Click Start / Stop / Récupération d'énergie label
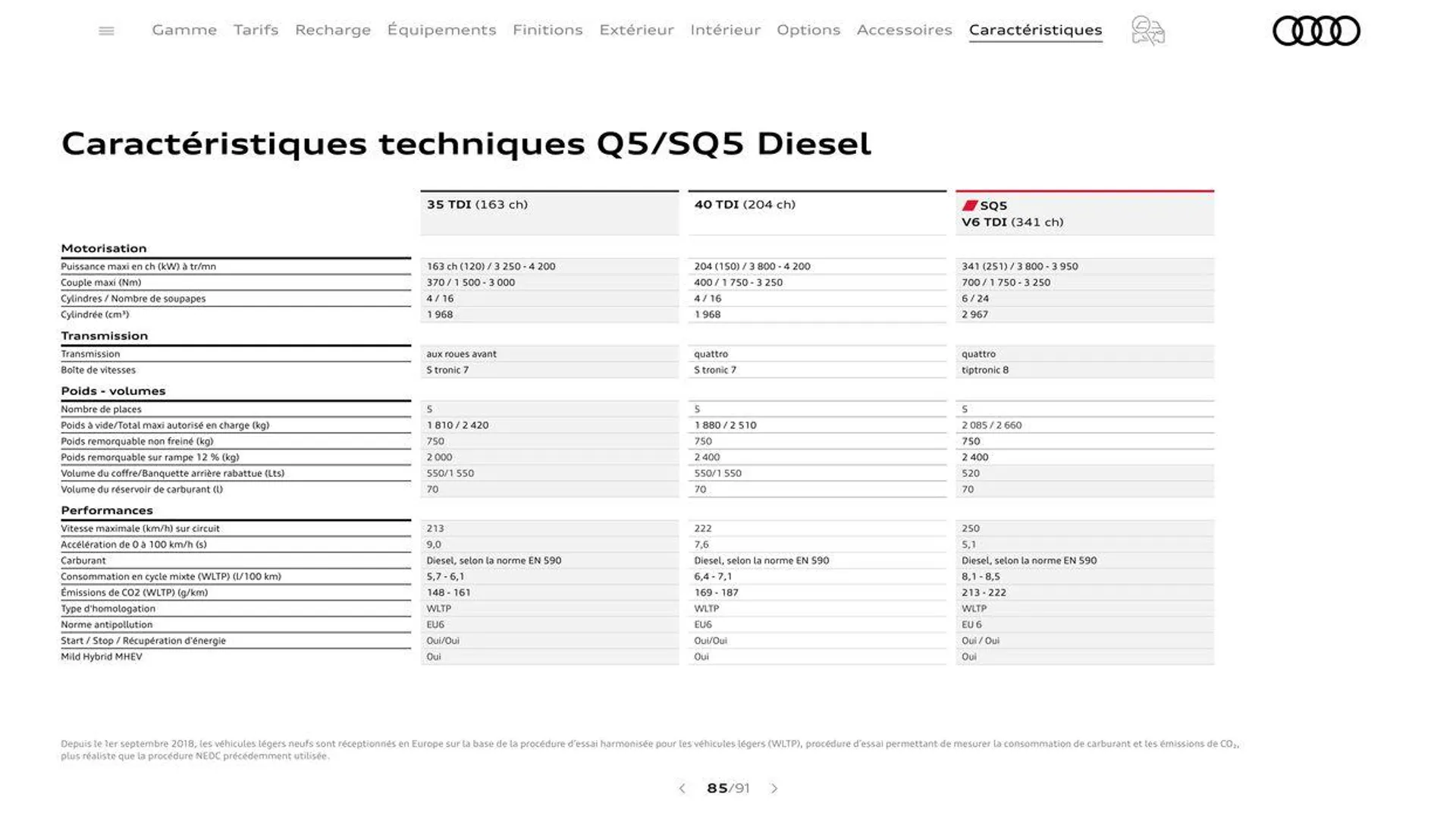This screenshot has height=819, width=1456. click(143, 640)
